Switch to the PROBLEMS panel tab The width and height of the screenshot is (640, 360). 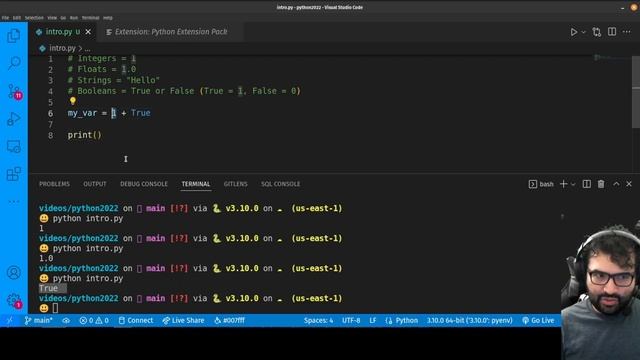(54, 184)
